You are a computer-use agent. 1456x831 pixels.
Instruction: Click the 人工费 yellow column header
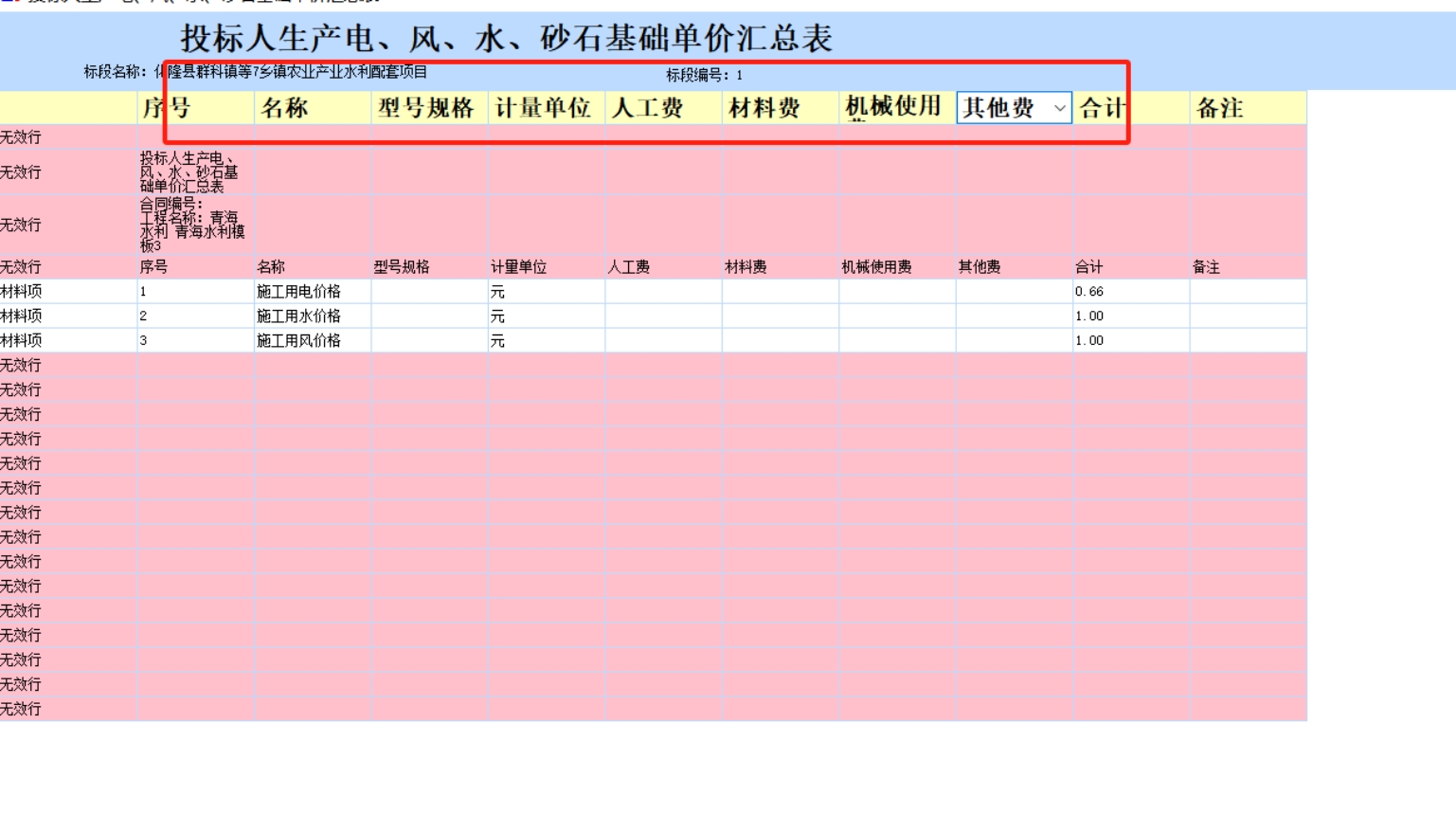pyautogui.click(x=662, y=108)
